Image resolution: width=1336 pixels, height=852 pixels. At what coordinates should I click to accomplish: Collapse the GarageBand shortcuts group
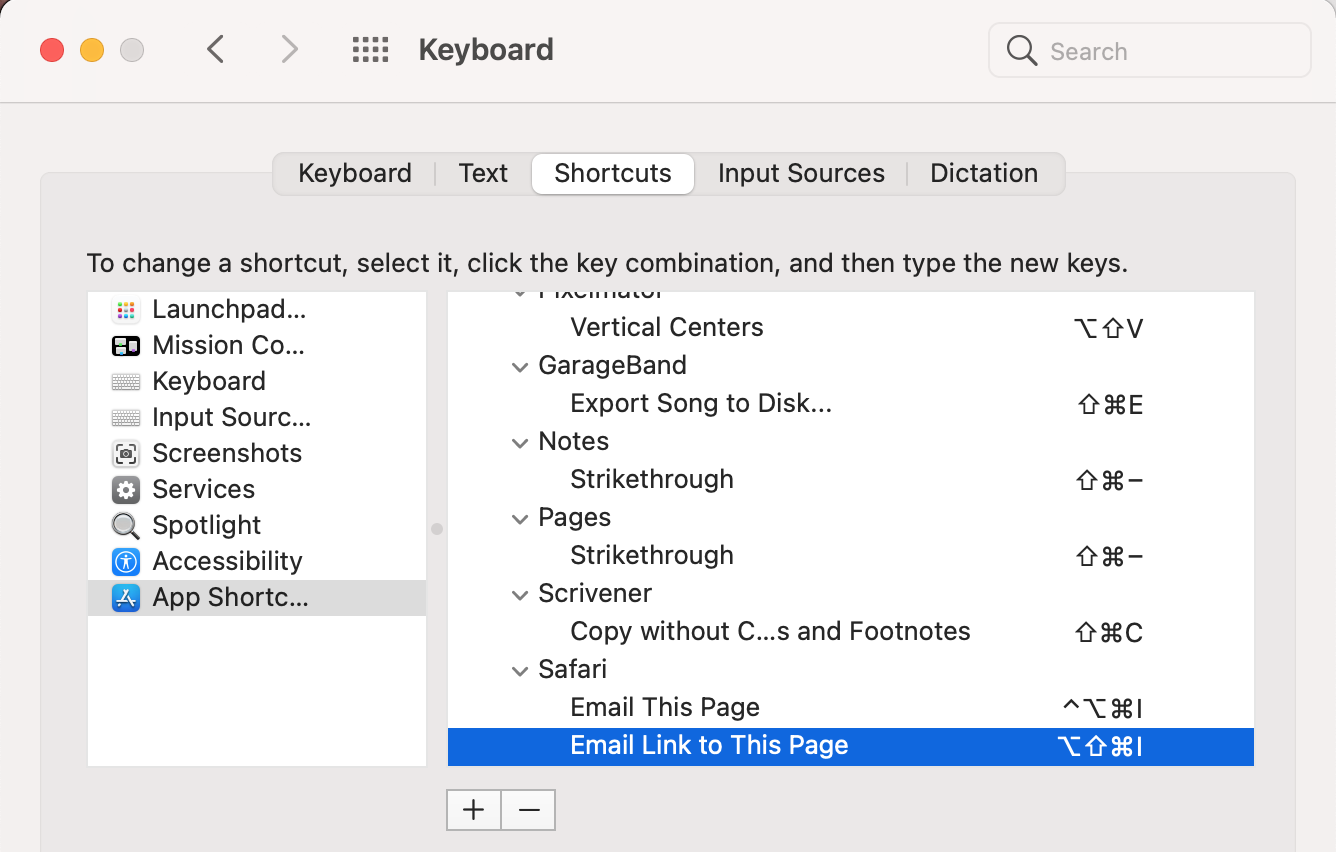(x=520, y=367)
